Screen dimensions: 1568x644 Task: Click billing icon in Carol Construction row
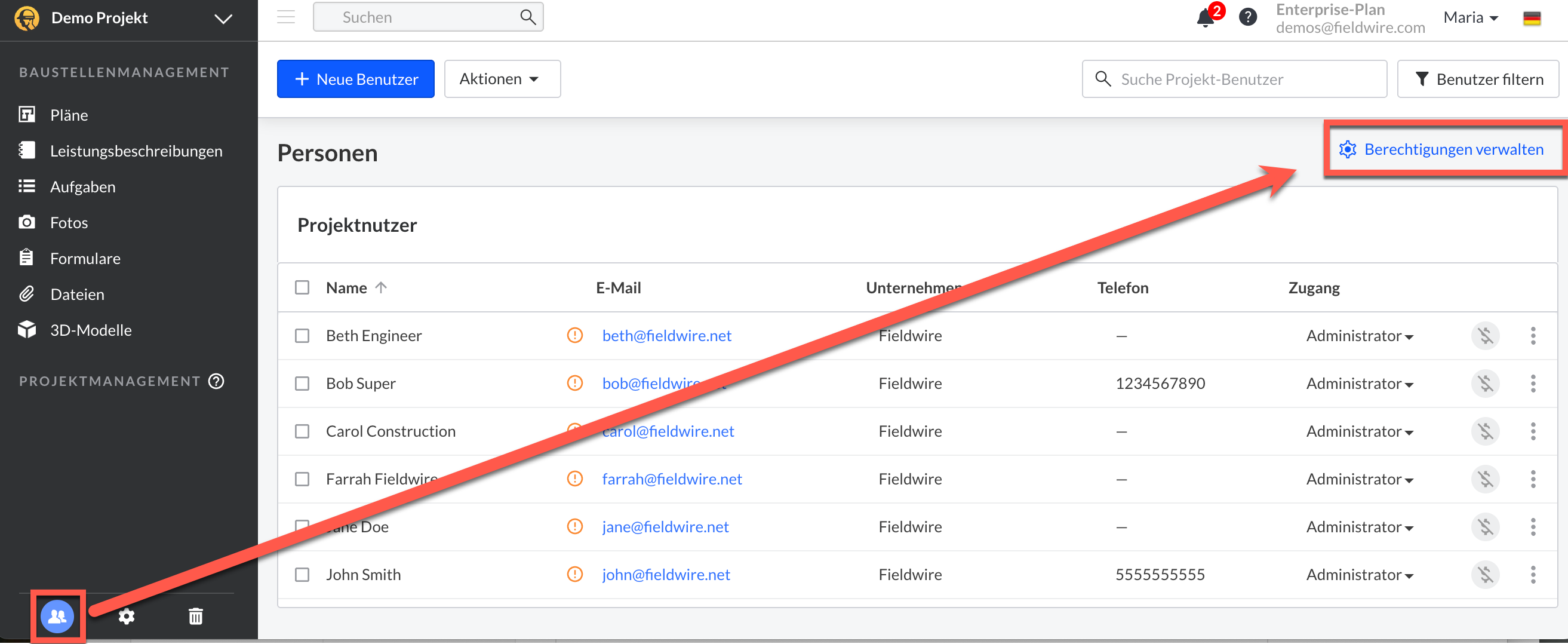1485,431
